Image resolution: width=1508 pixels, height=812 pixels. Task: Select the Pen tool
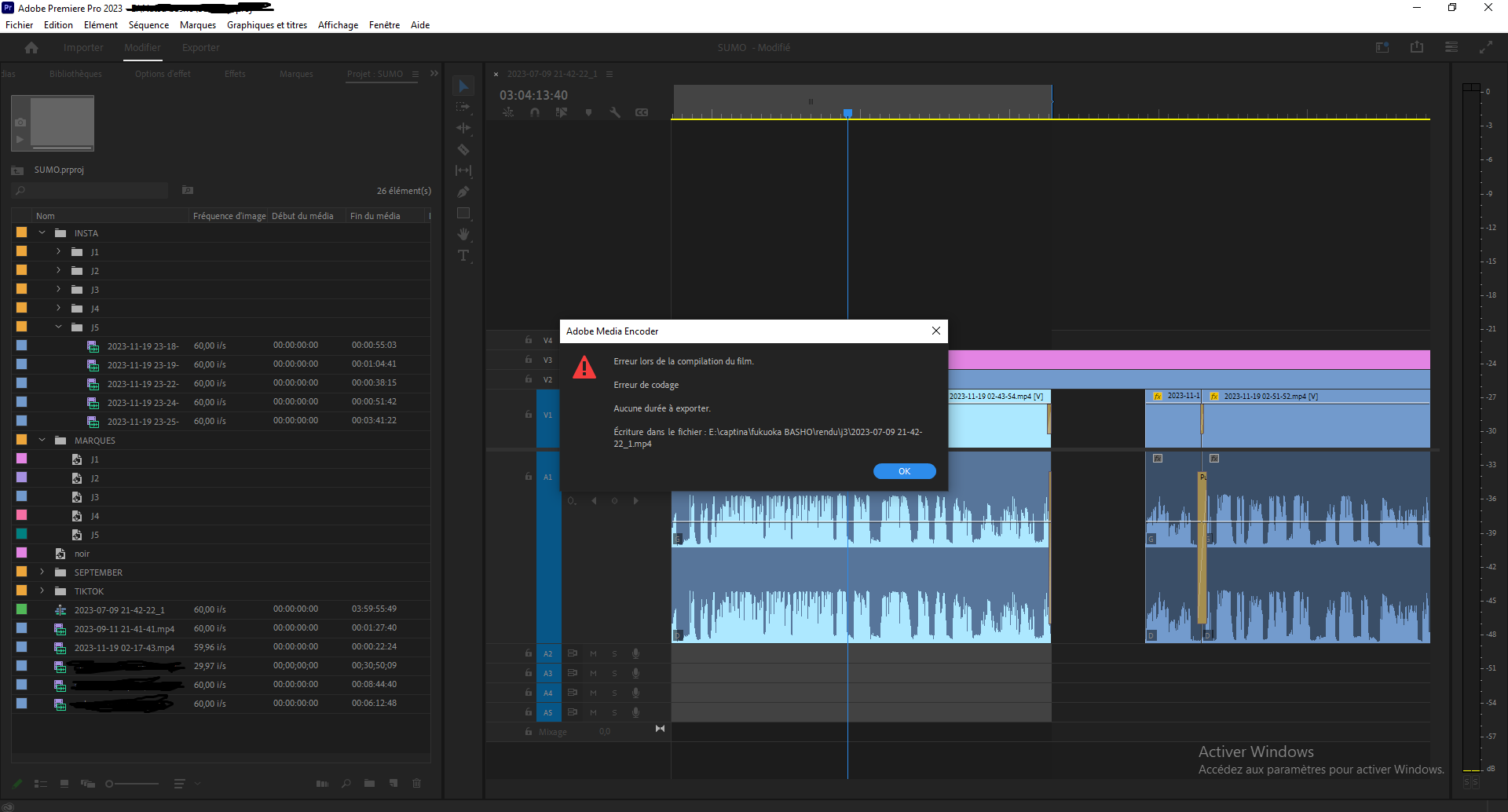(463, 192)
